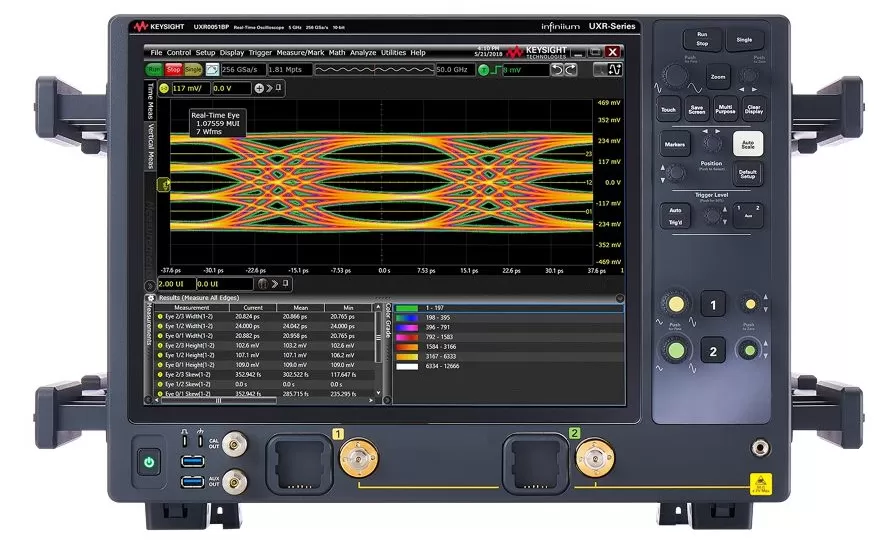The width and height of the screenshot is (895, 544).
Task: Click the yellow ground reference marker on the graticule
Action: (164, 184)
